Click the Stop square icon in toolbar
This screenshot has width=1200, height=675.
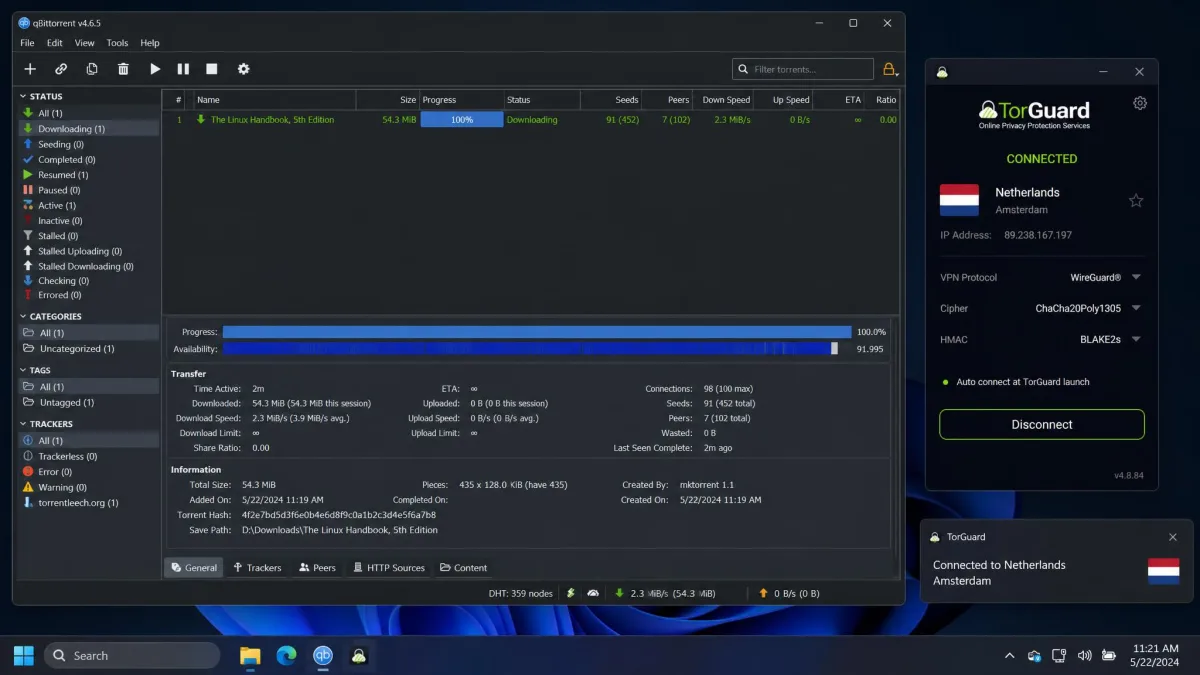click(x=212, y=69)
